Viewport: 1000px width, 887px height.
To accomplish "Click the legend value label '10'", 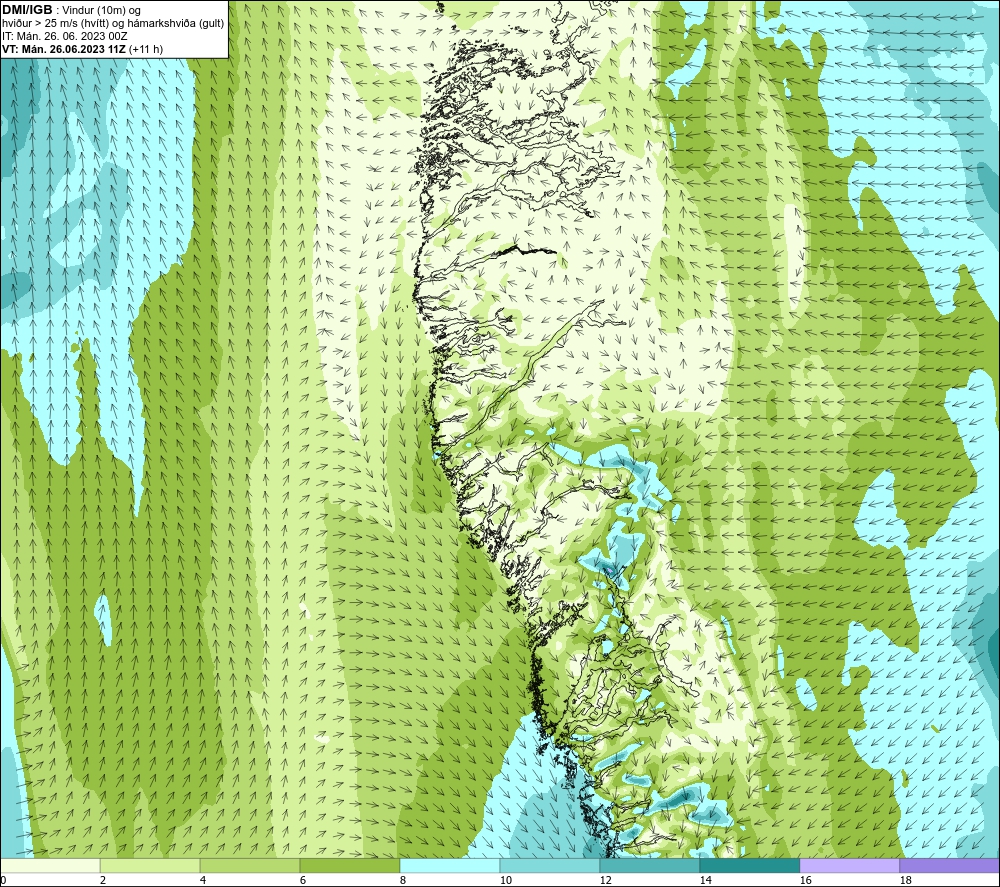I will click(x=505, y=881).
